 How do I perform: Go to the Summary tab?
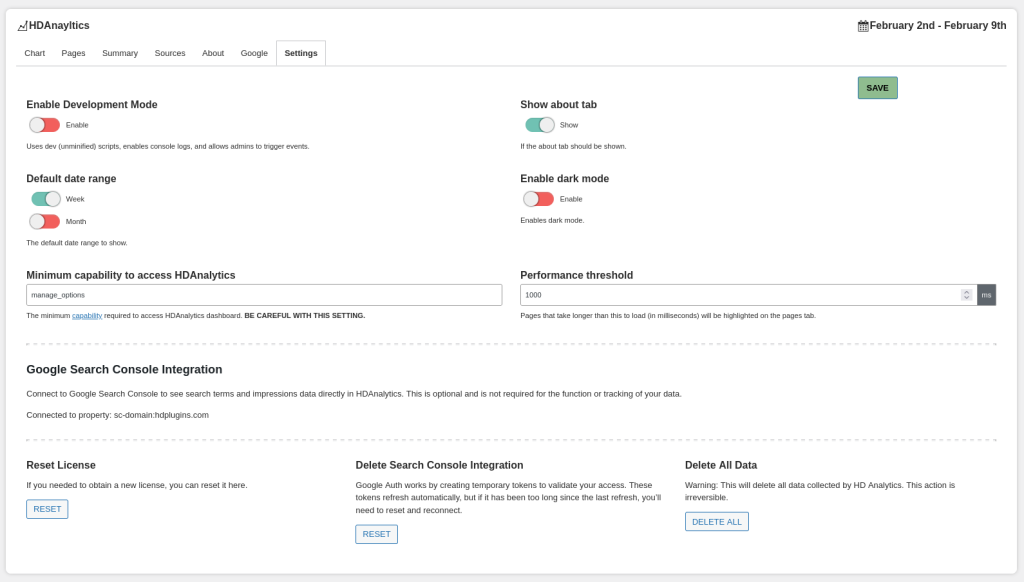[x=120, y=53]
